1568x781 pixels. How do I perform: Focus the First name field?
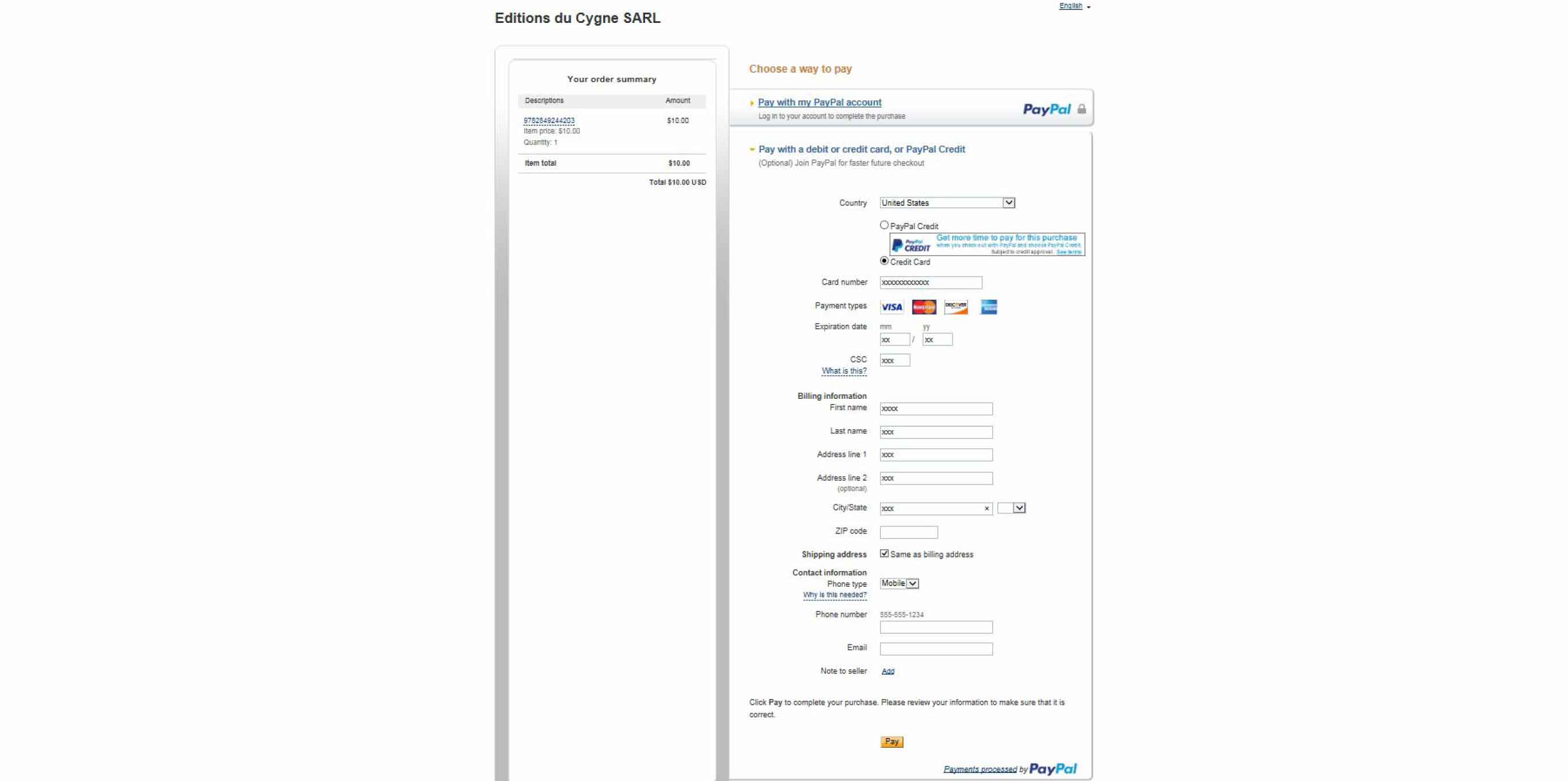[x=936, y=409]
